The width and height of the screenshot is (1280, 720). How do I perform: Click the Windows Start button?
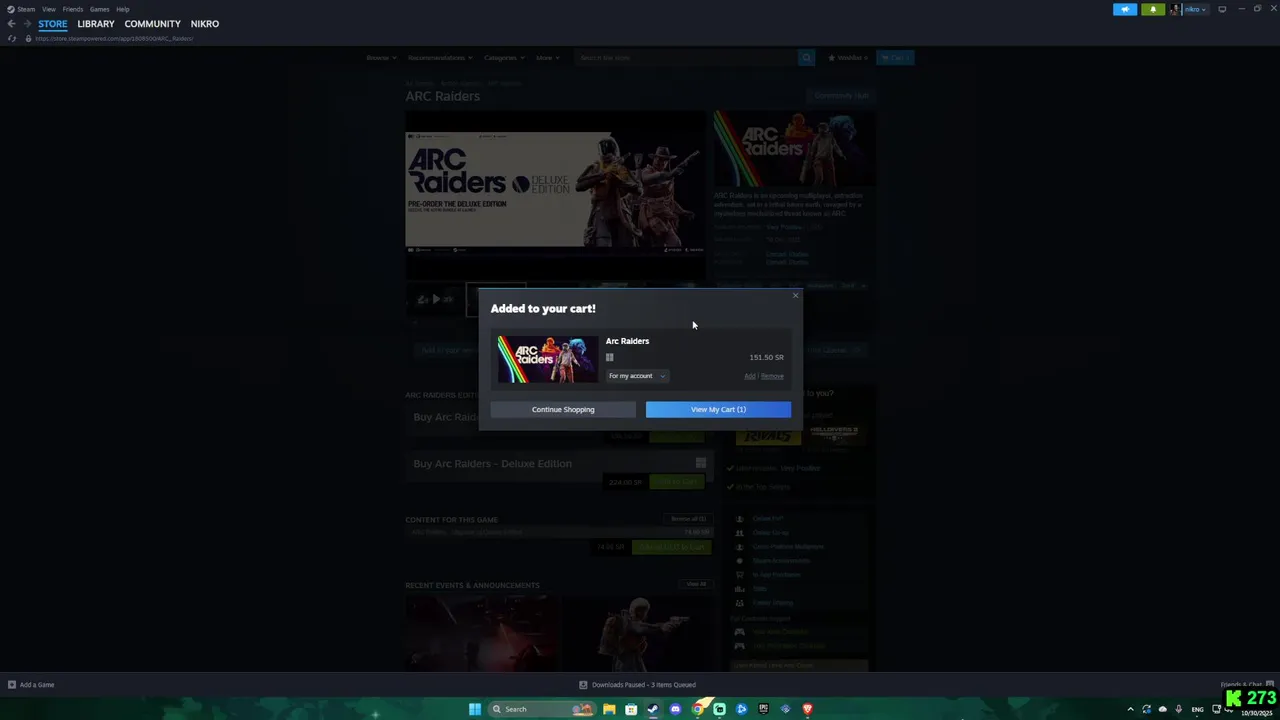(x=475, y=709)
